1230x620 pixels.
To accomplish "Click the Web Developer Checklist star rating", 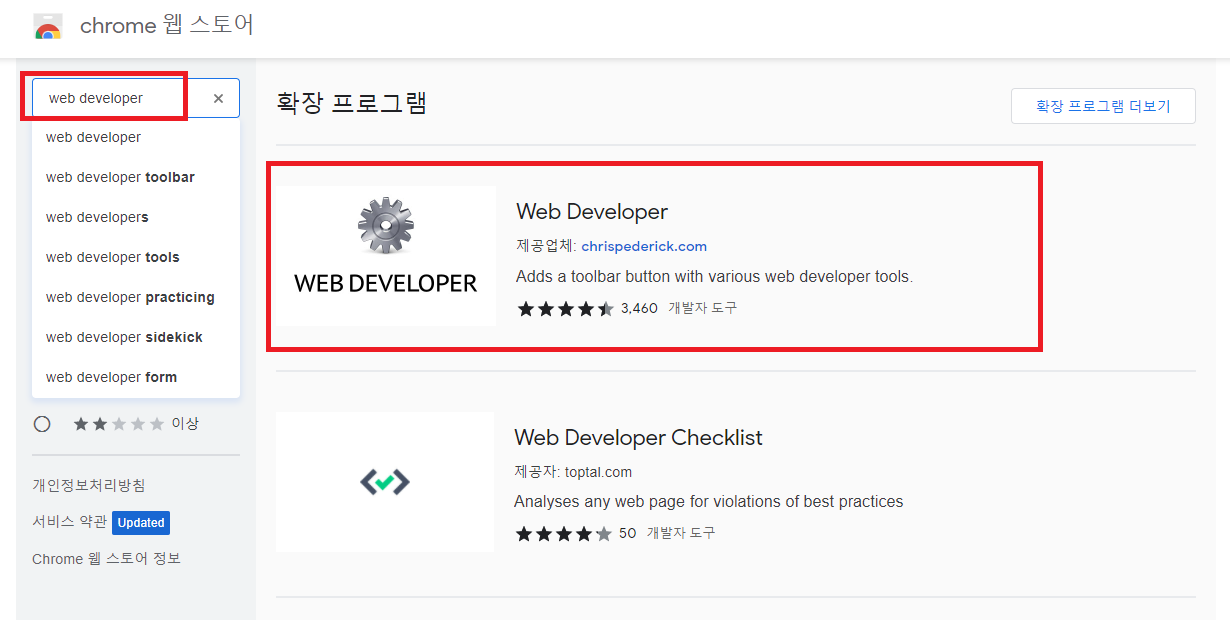I will 563,534.
